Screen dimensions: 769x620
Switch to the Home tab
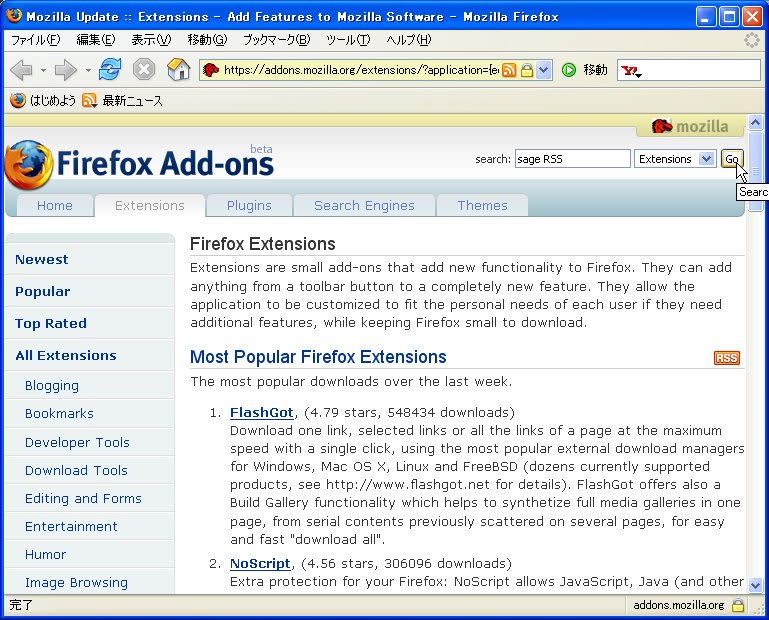coord(55,206)
